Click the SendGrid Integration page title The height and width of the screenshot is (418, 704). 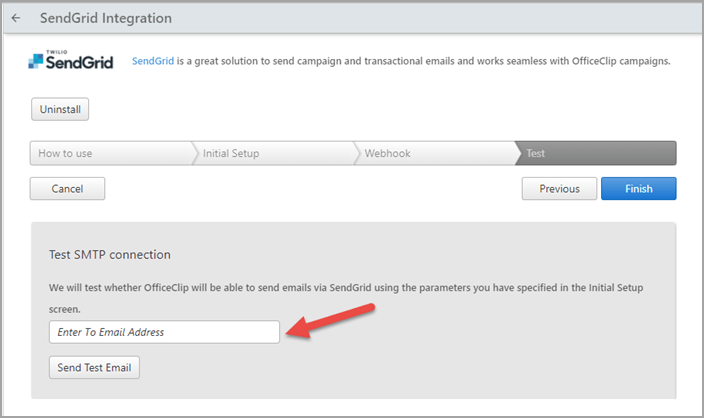(106, 18)
